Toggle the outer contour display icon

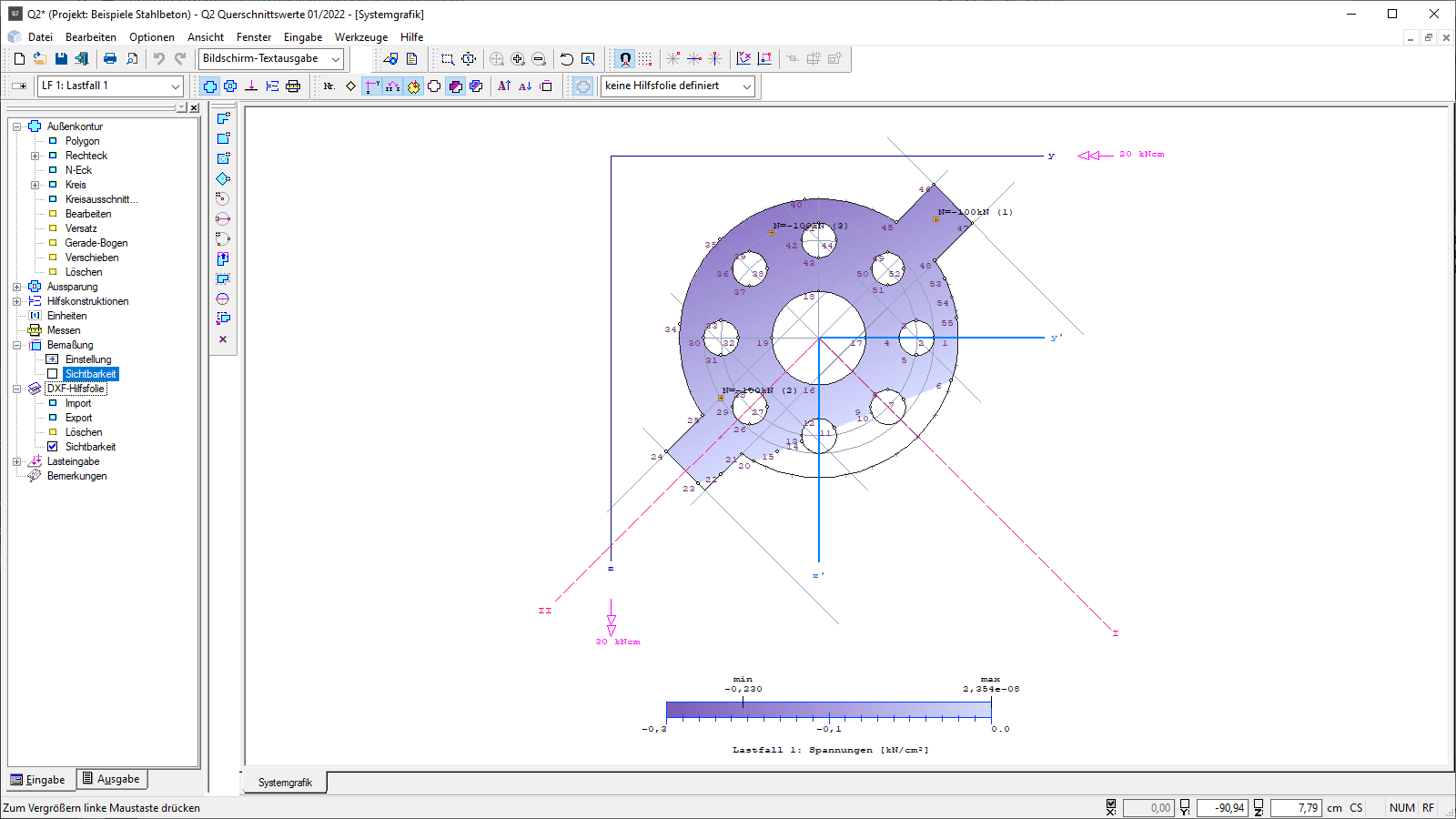coord(210,86)
